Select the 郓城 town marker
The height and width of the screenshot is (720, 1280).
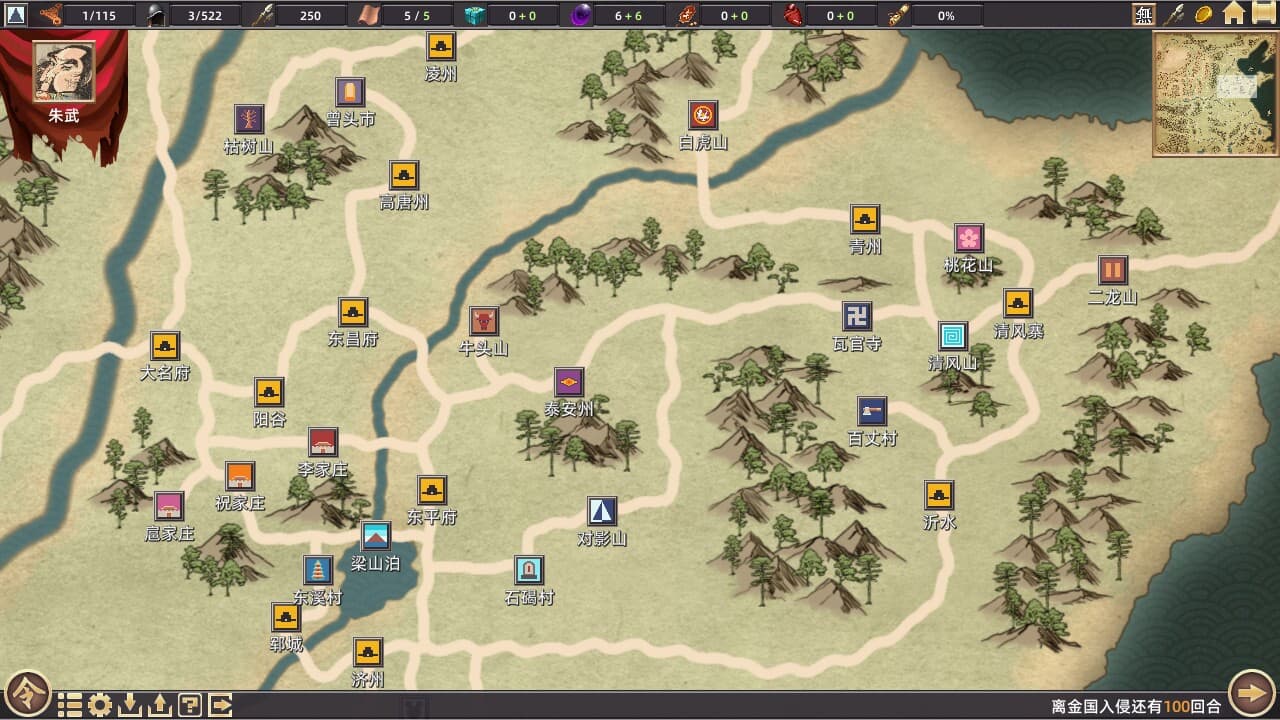[286, 617]
